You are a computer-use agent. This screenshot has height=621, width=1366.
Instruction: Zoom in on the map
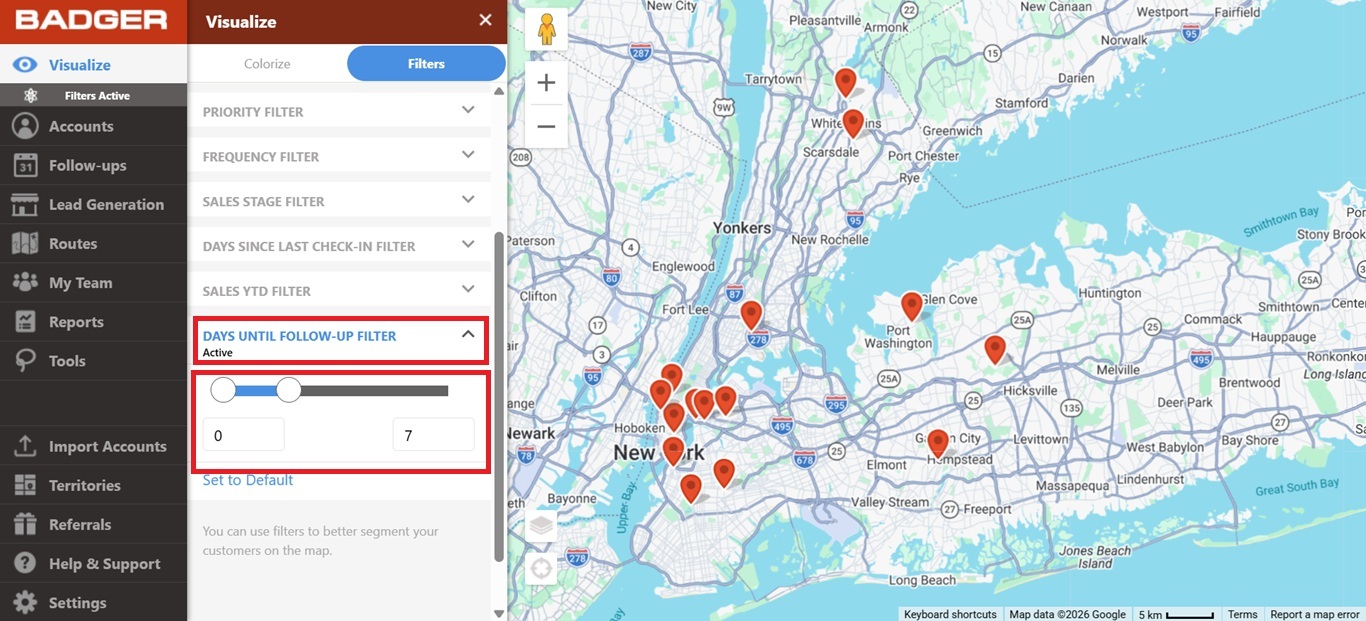pyautogui.click(x=546, y=83)
